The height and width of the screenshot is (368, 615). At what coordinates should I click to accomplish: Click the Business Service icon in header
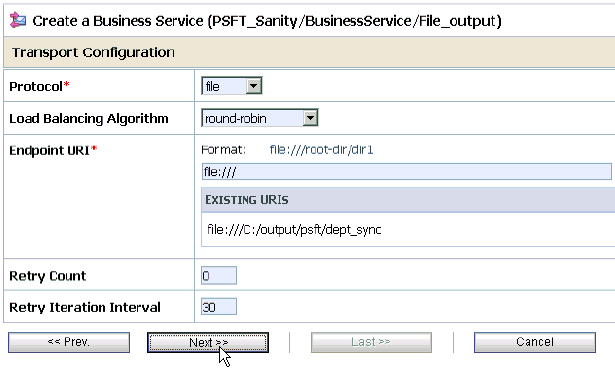(18, 20)
